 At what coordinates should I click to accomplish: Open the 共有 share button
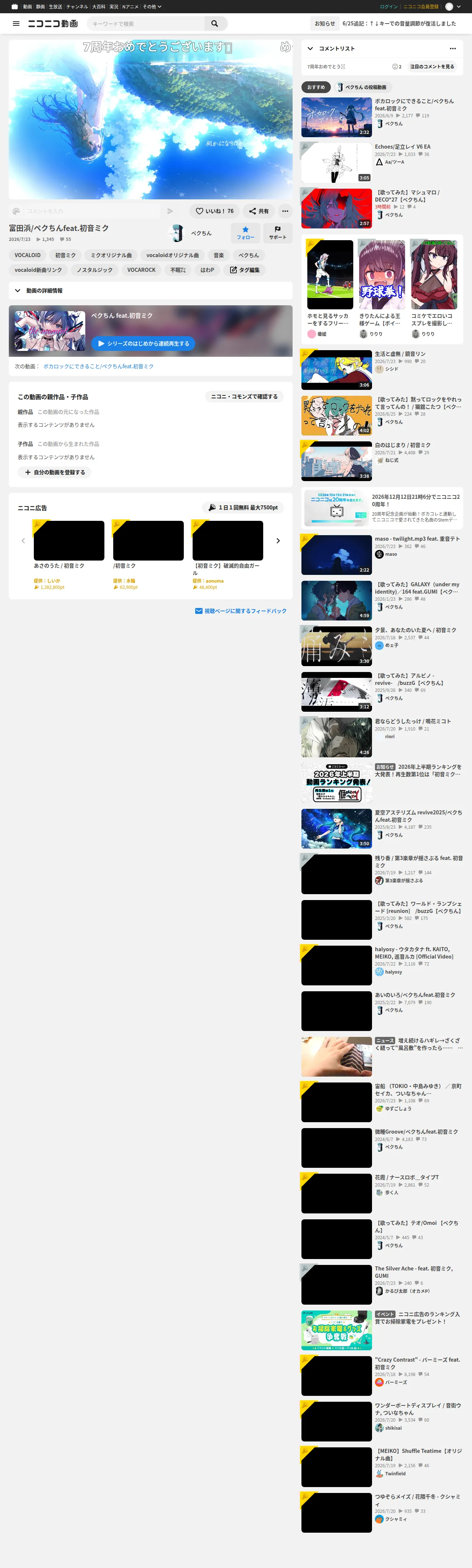[x=259, y=211]
